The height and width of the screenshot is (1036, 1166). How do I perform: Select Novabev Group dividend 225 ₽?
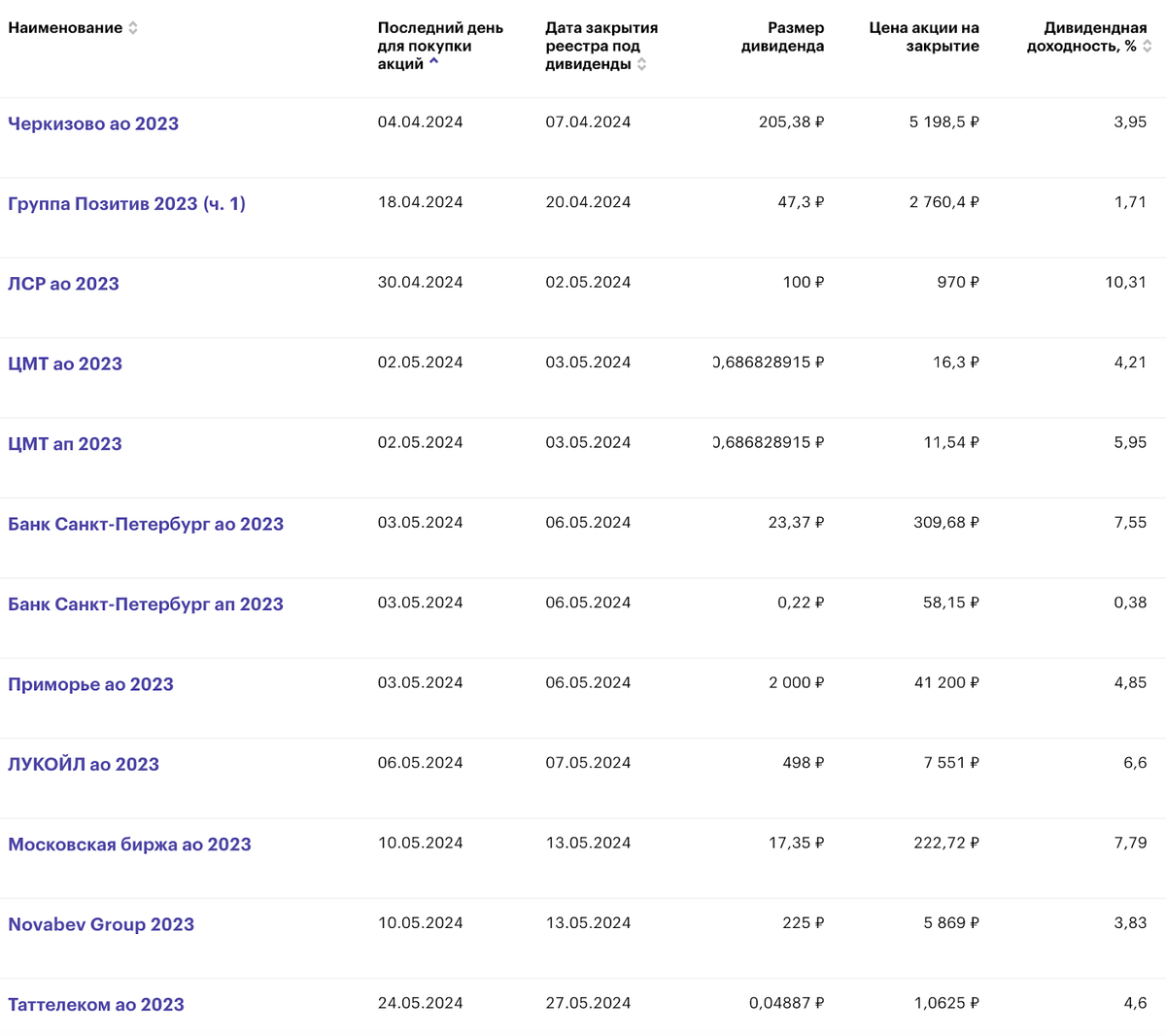pos(804,923)
